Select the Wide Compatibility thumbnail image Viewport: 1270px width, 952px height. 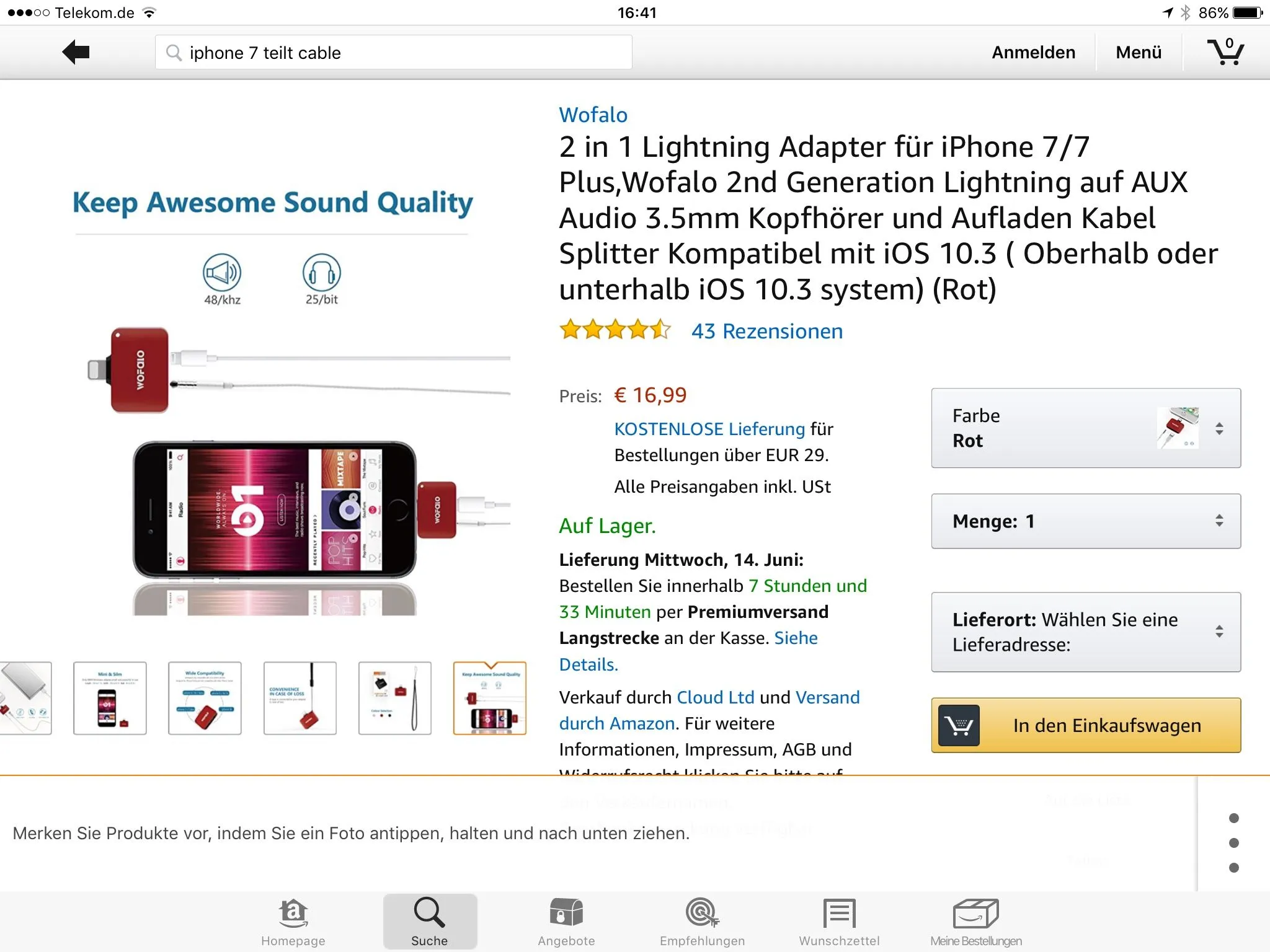click(205, 699)
